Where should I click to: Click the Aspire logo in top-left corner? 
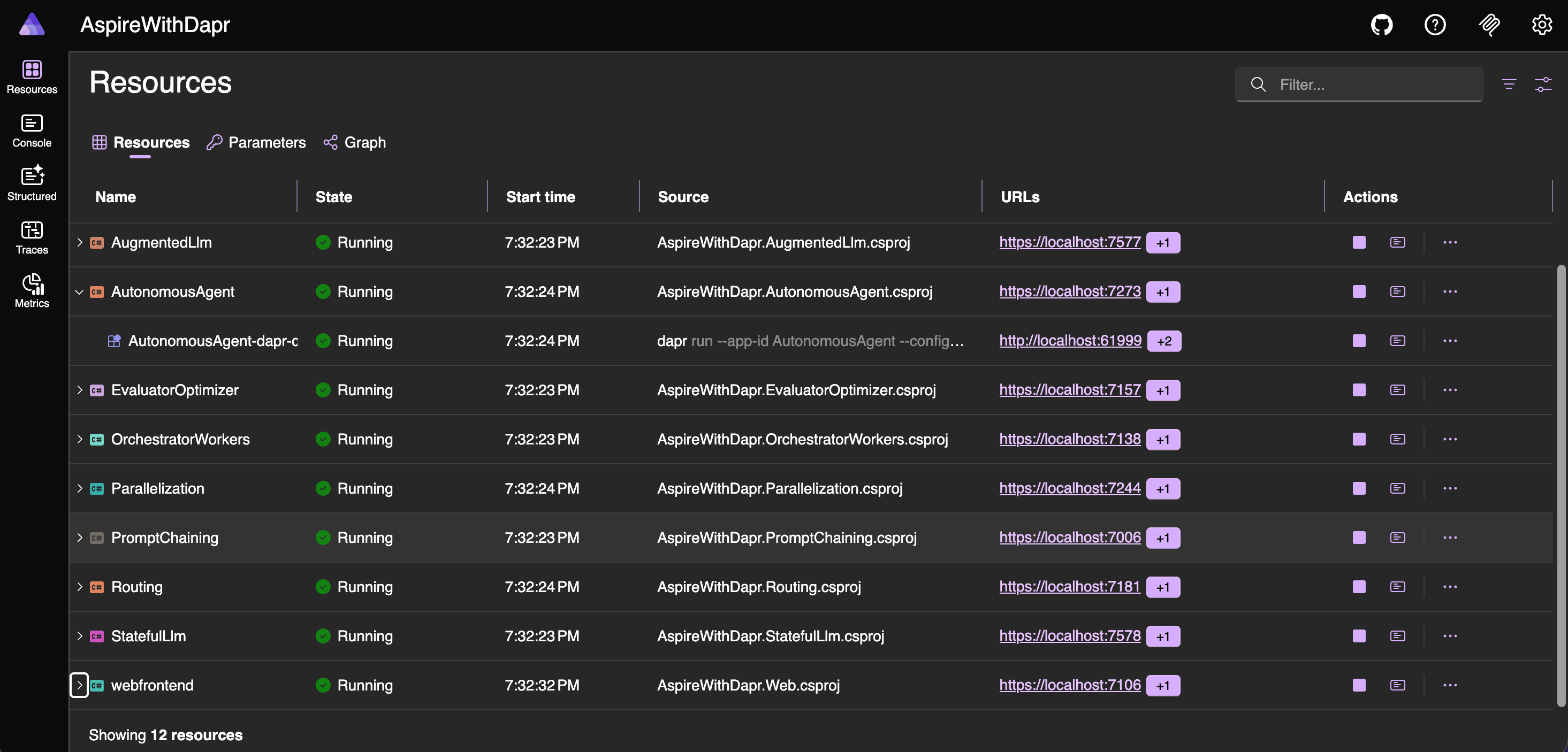click(32, 25)
